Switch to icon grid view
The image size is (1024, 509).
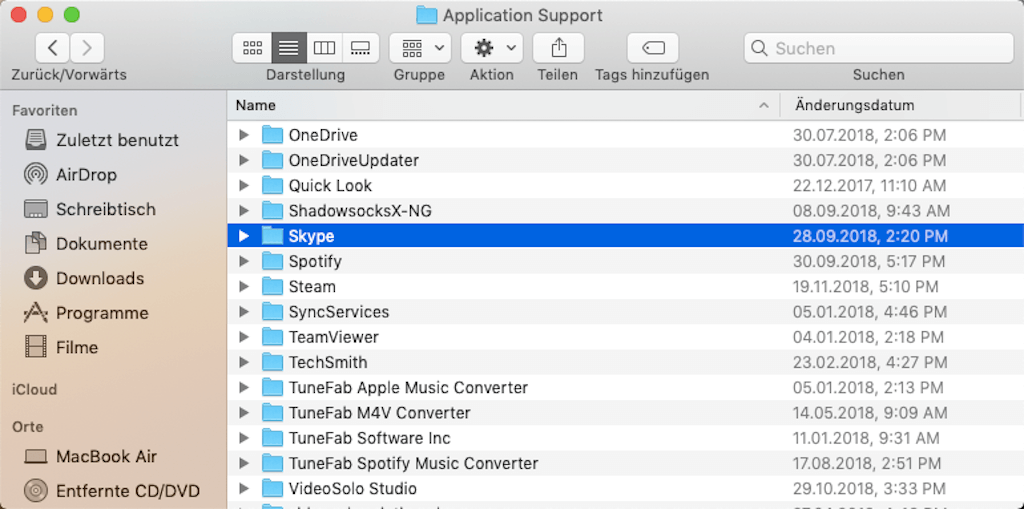pyautogui.click(x=252, y=48)
